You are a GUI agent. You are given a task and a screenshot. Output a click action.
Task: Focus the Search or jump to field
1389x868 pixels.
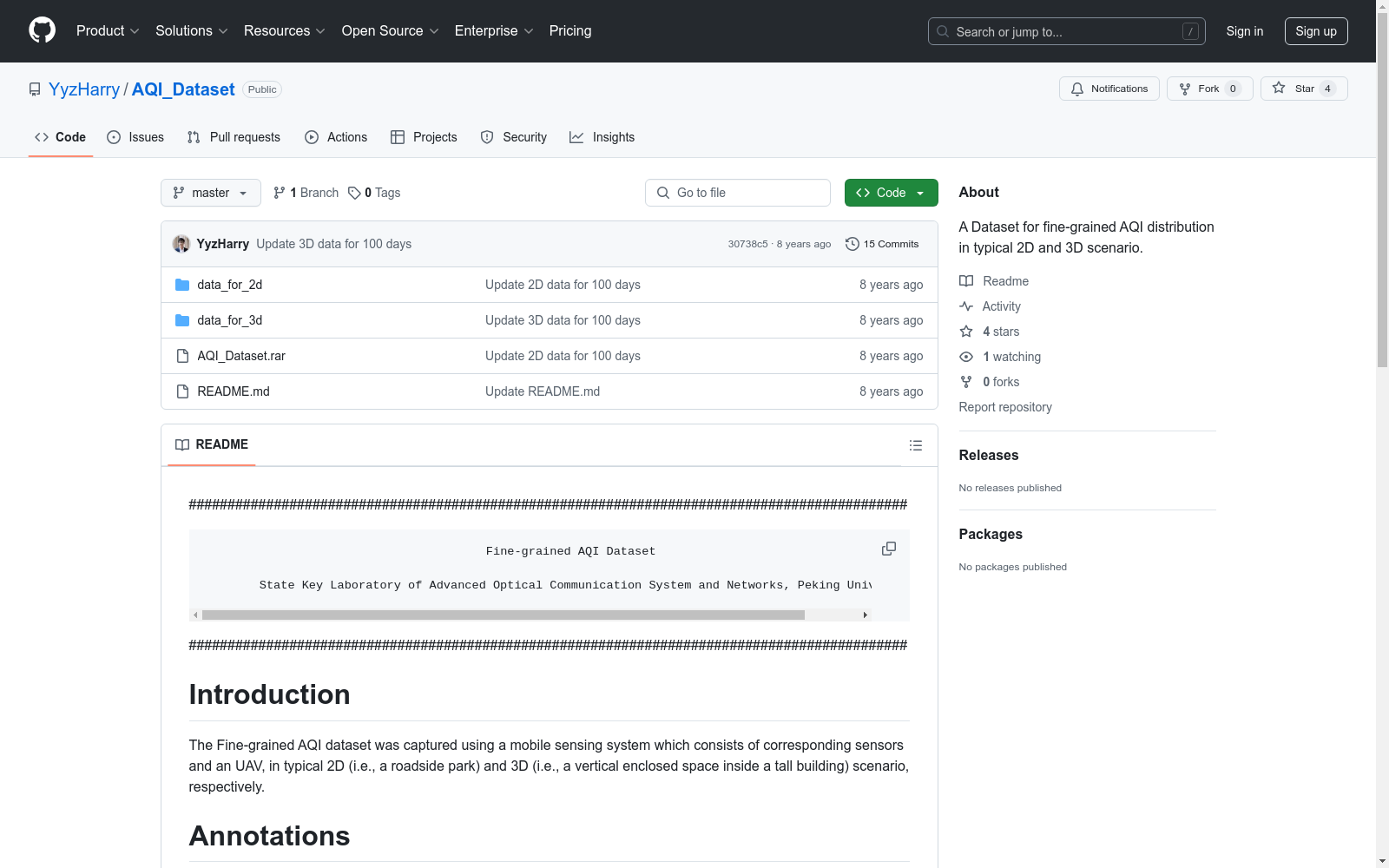pos(1067,31)
